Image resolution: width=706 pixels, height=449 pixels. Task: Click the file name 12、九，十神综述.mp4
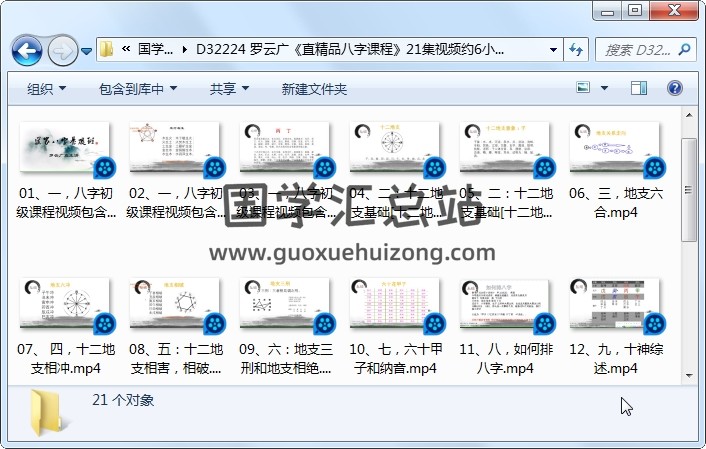(x=615, y=358)
